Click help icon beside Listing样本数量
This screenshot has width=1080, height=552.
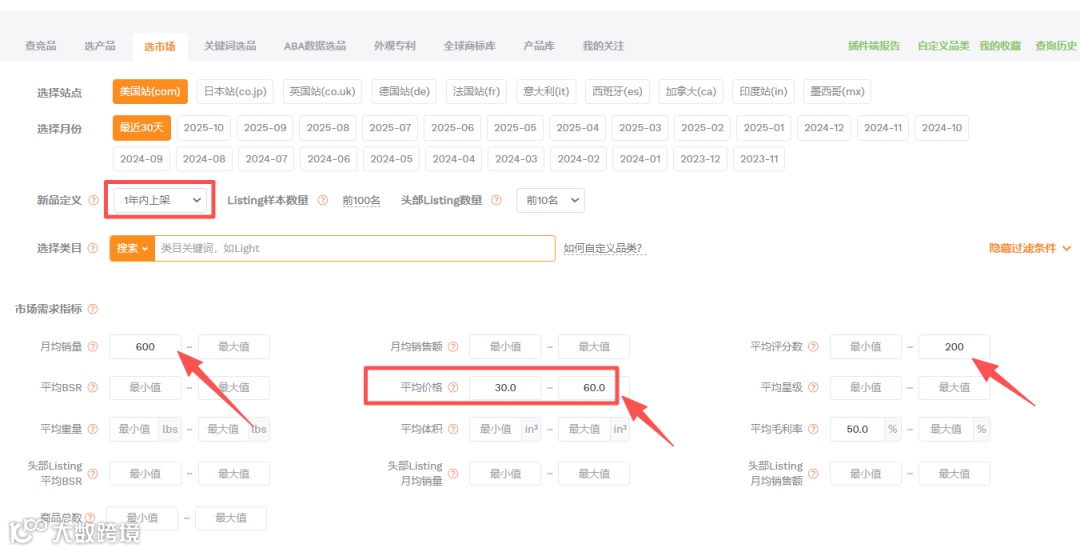point(322,201)
